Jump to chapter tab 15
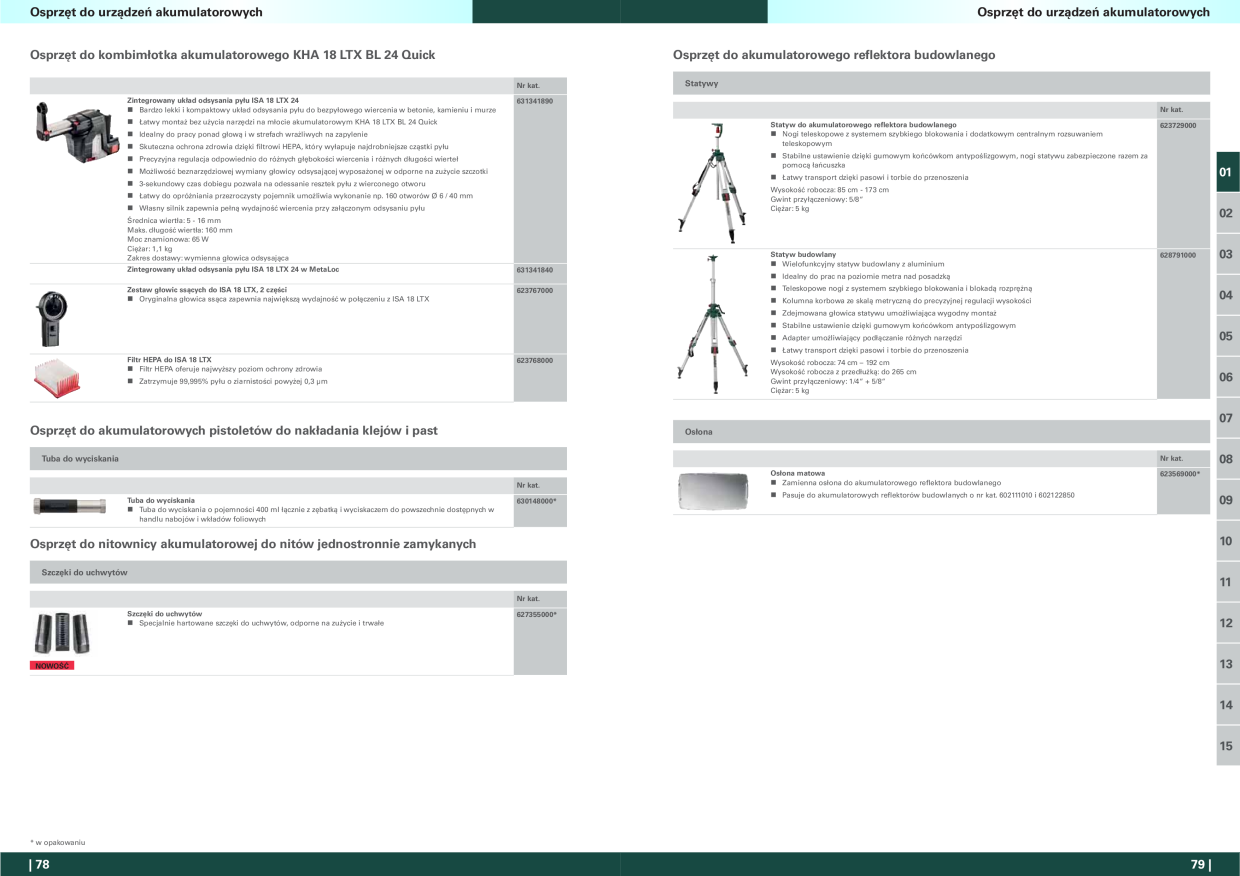Screen dimensions: 1240x876 click(x=1227, y=746)
